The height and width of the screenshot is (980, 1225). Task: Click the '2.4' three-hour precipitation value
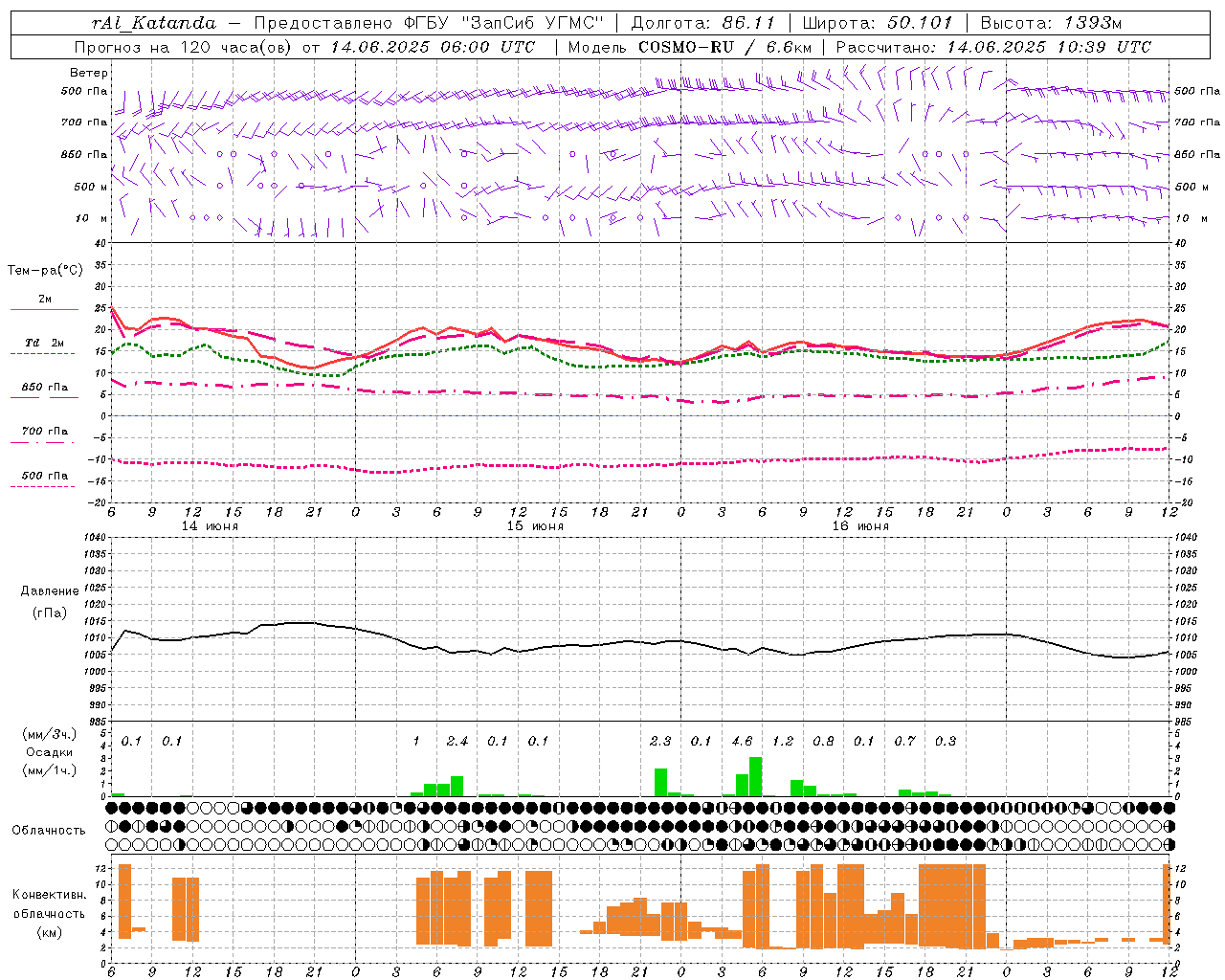click(457, 741)
